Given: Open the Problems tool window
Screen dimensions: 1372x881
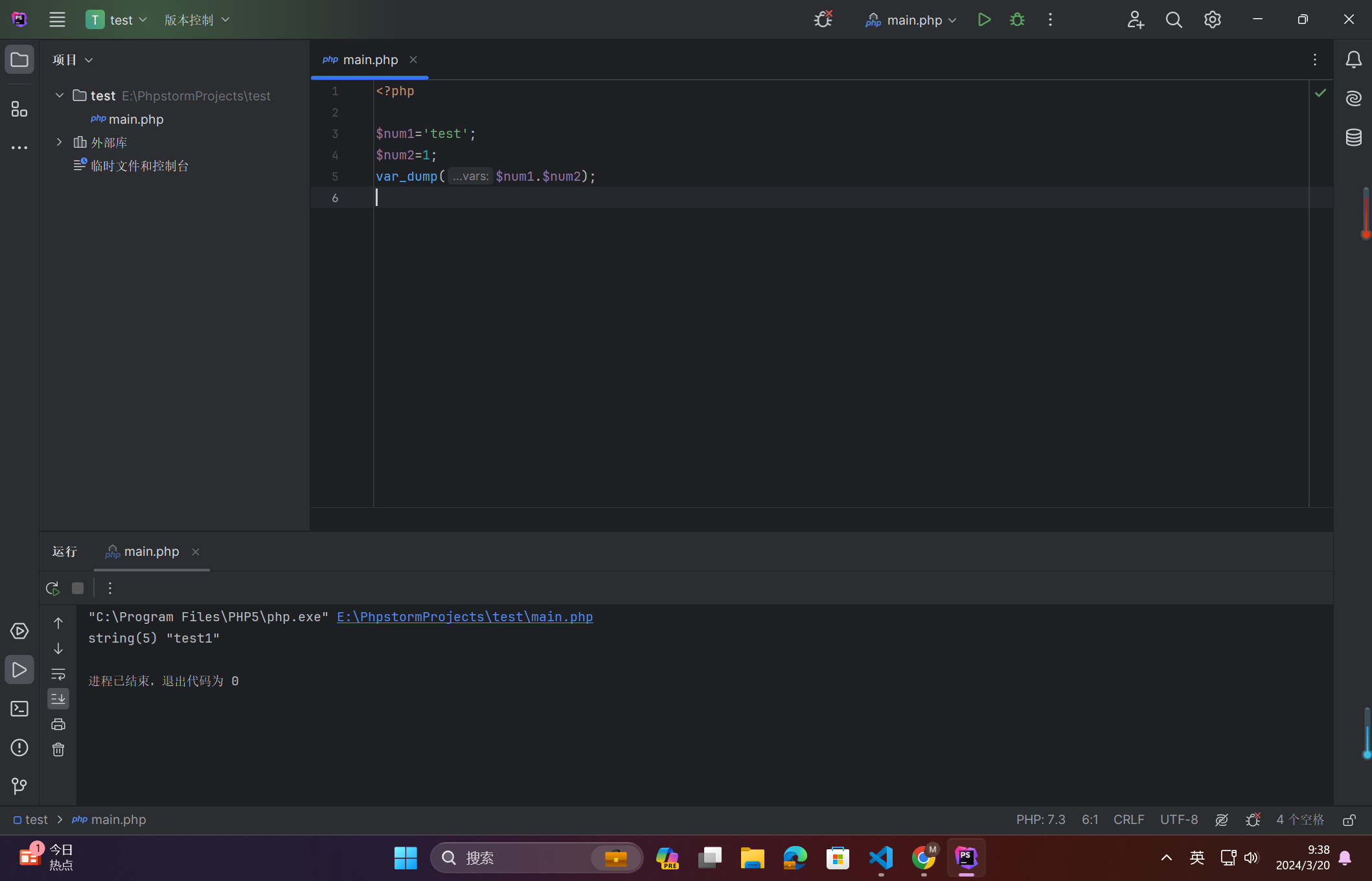Looking at the screenshot, I should pos(19,748).
